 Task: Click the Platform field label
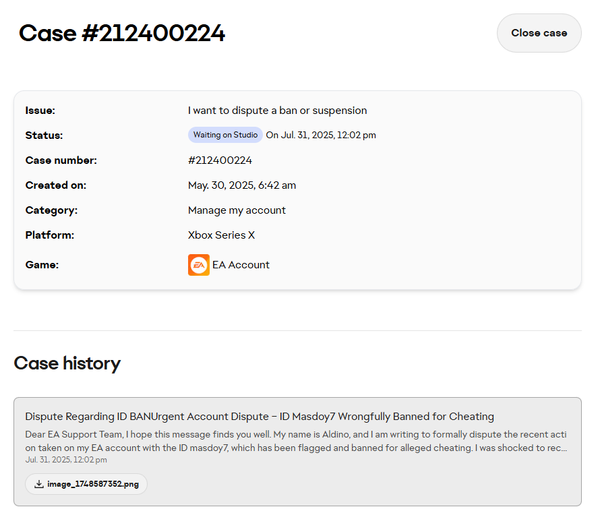pyautogui.click(x=49, y=235)
